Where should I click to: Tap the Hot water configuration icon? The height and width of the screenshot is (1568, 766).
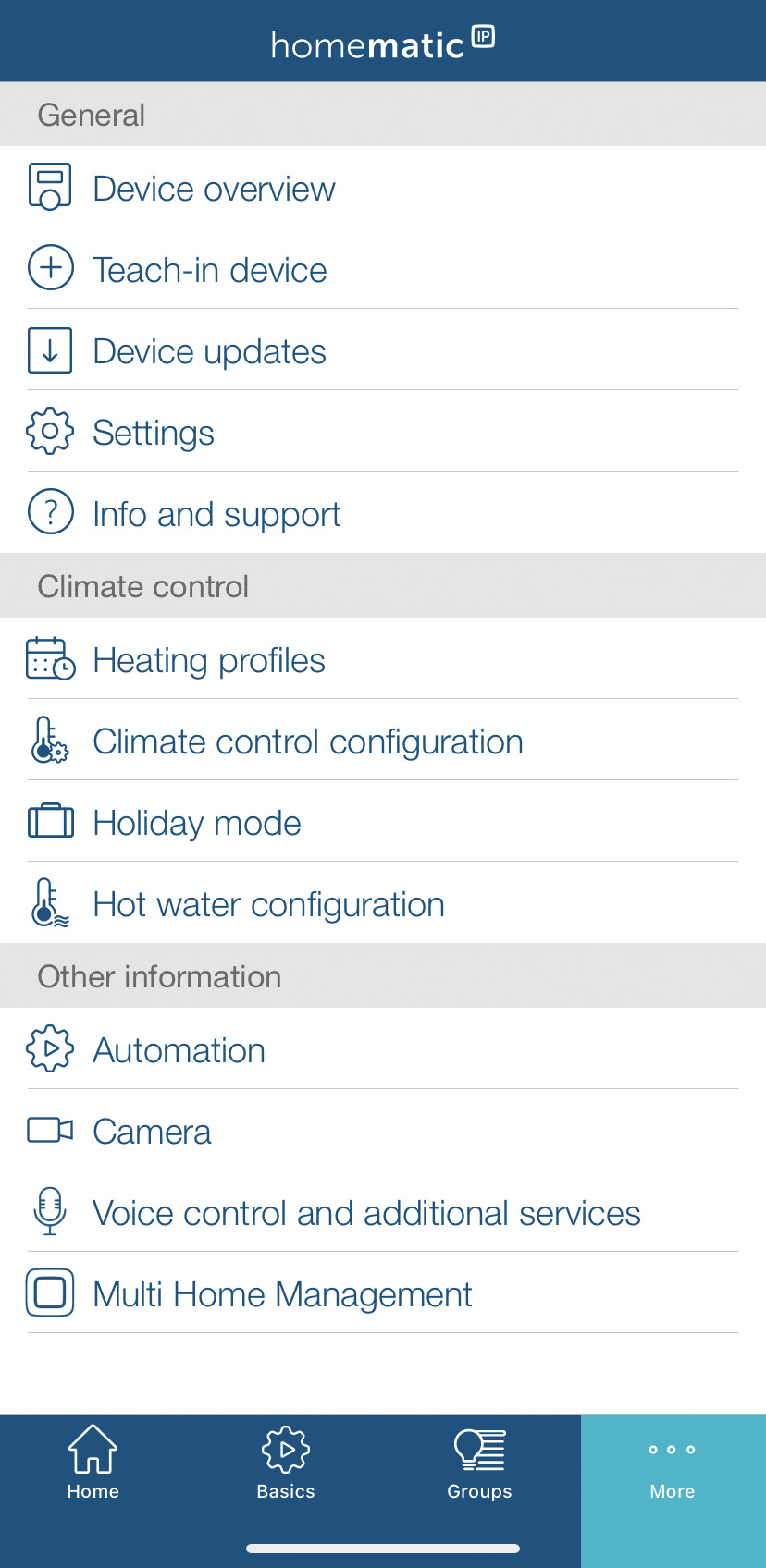tap(50, 902)
